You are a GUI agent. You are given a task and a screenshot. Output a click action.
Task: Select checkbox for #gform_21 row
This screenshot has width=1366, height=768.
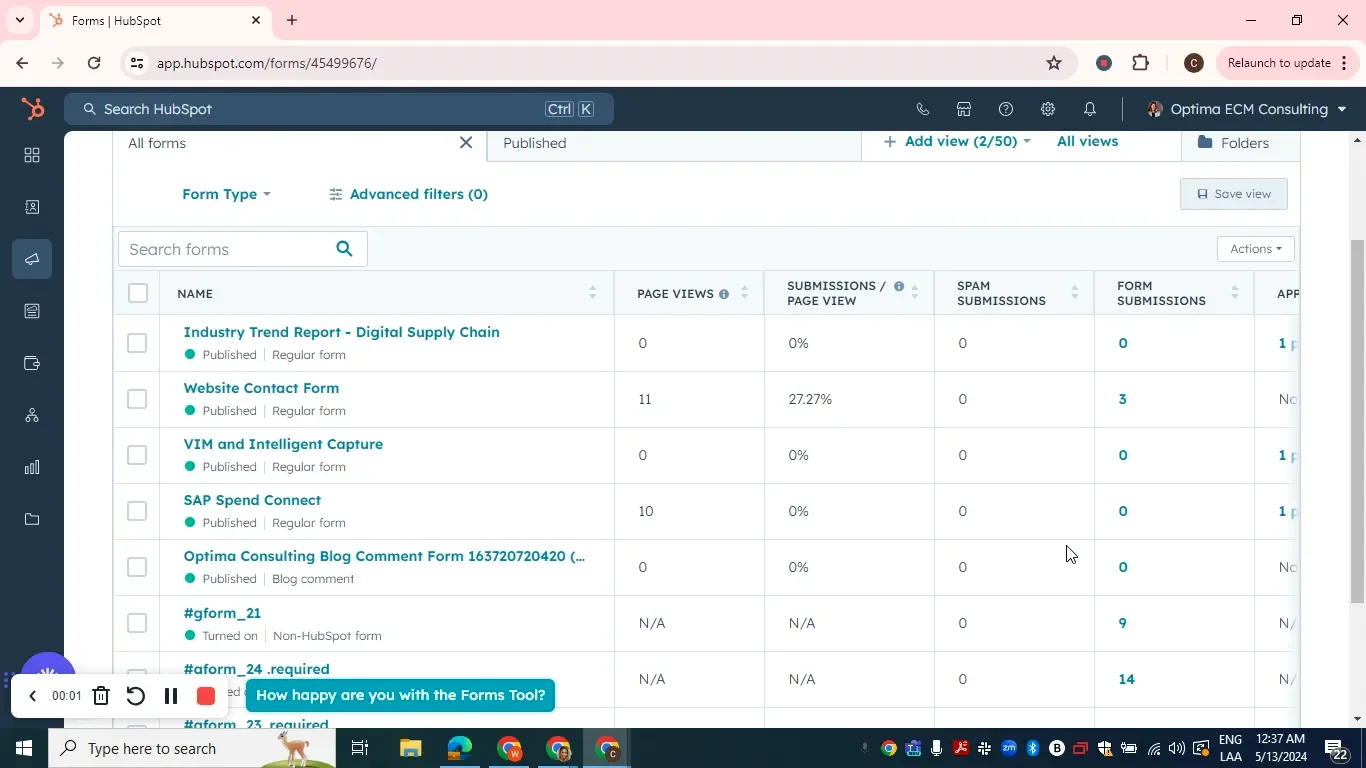pyautogui.click(x=137, y=623)
